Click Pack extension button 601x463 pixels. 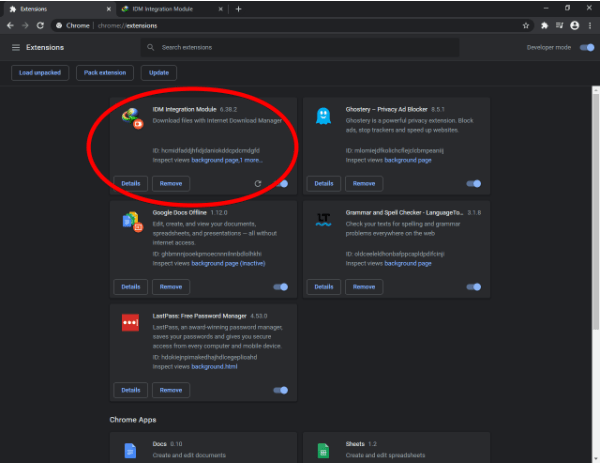[x=105, y=73]
